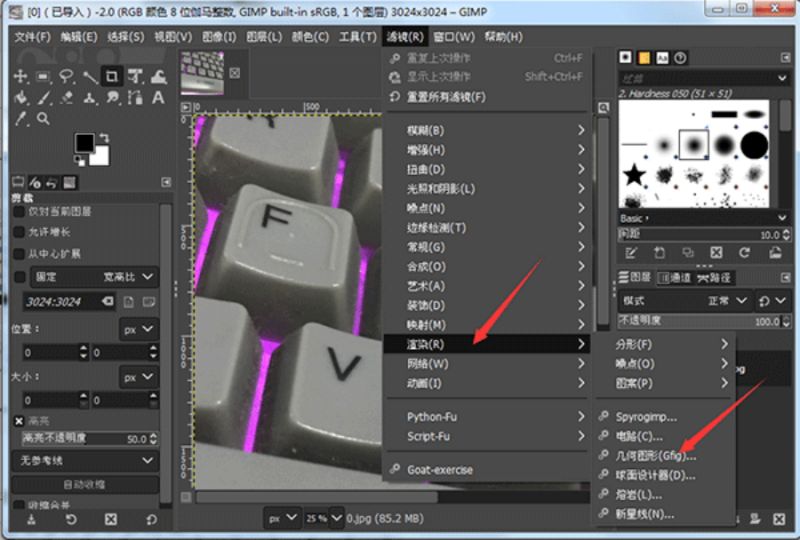Open the 位置 px unit dropdown
800x540 pixels.
tap(138, 330)
